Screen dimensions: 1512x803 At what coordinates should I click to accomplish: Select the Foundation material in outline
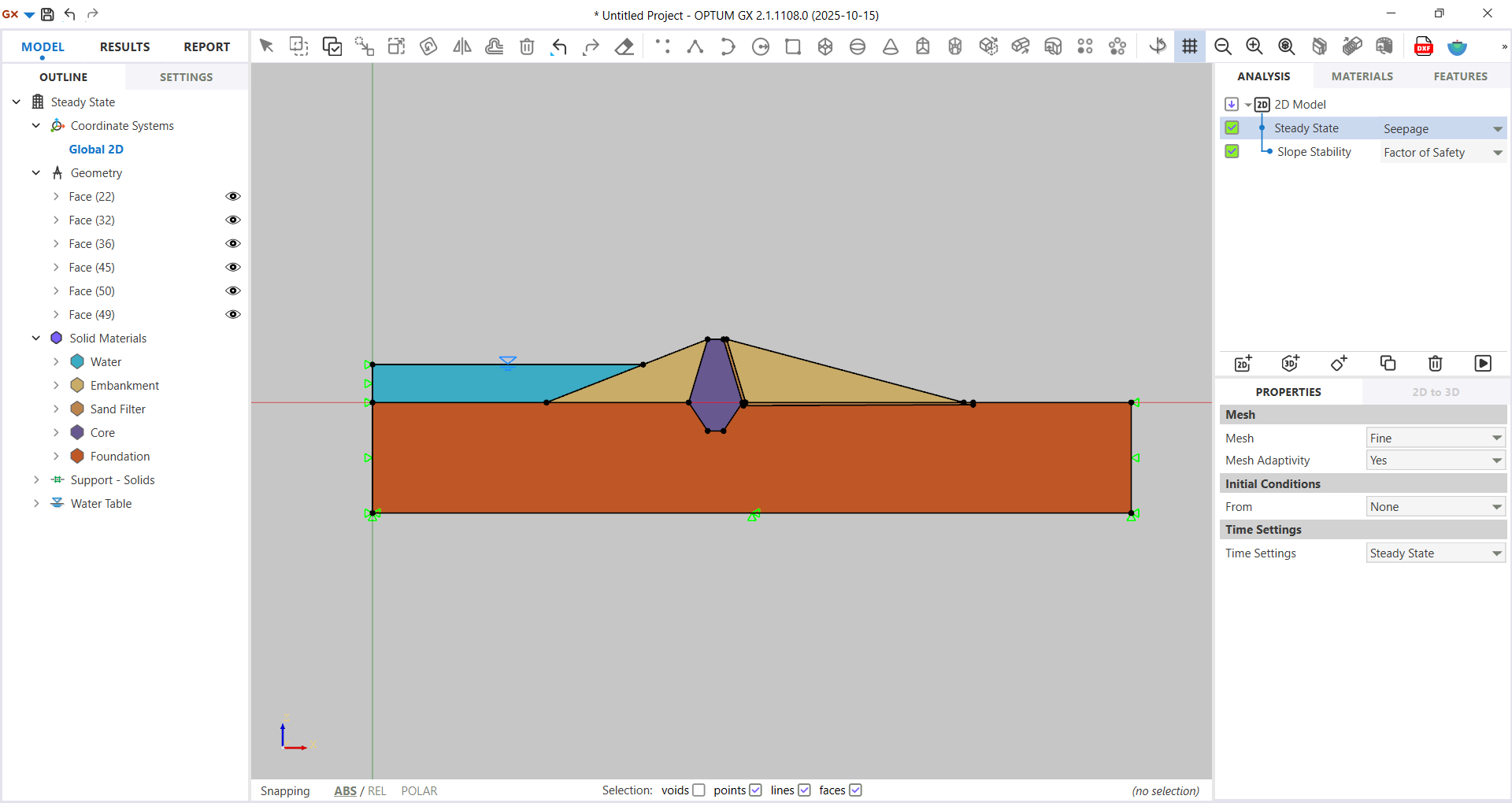click(120, 456)
